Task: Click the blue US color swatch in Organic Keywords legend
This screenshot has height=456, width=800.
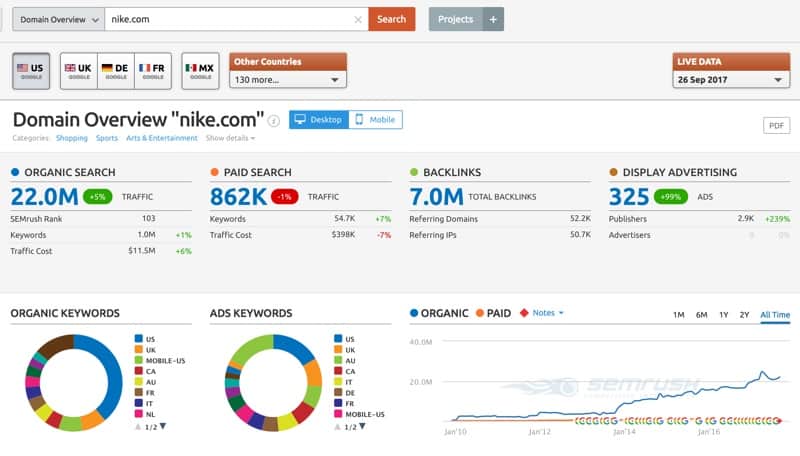Action: tap(138, 339)
